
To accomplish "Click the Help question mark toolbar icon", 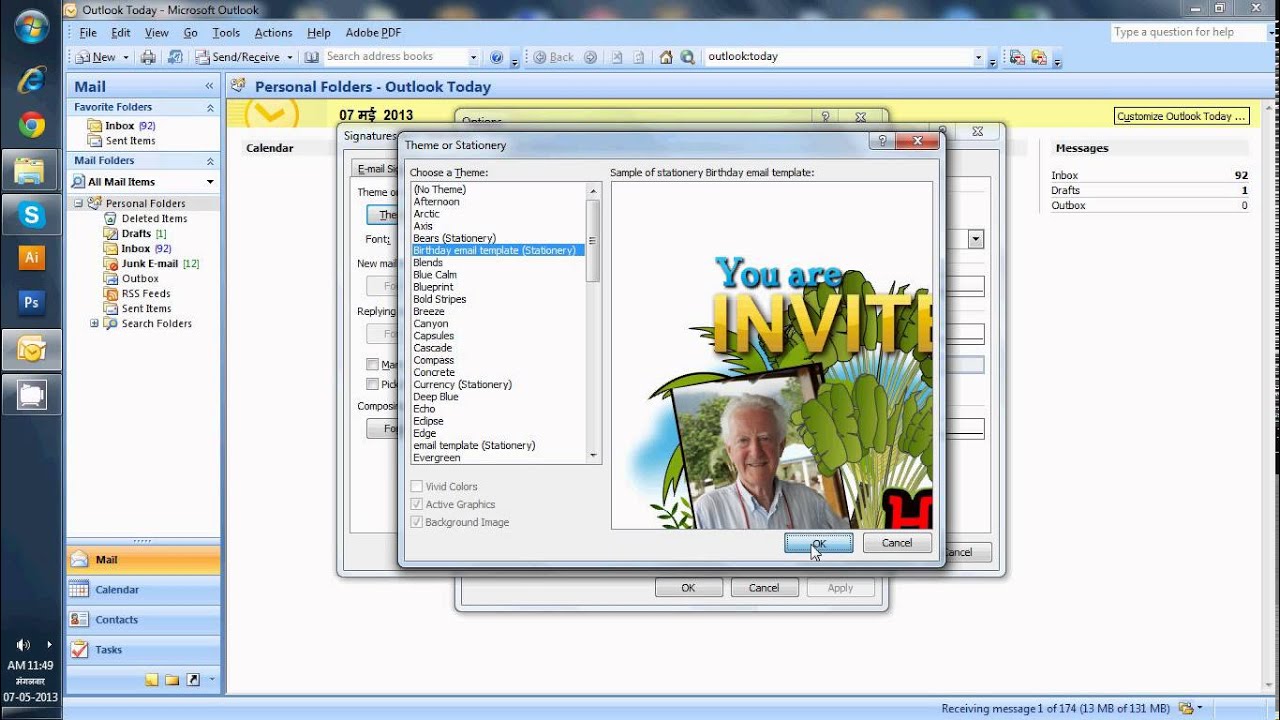I will (x=498, y=57).
